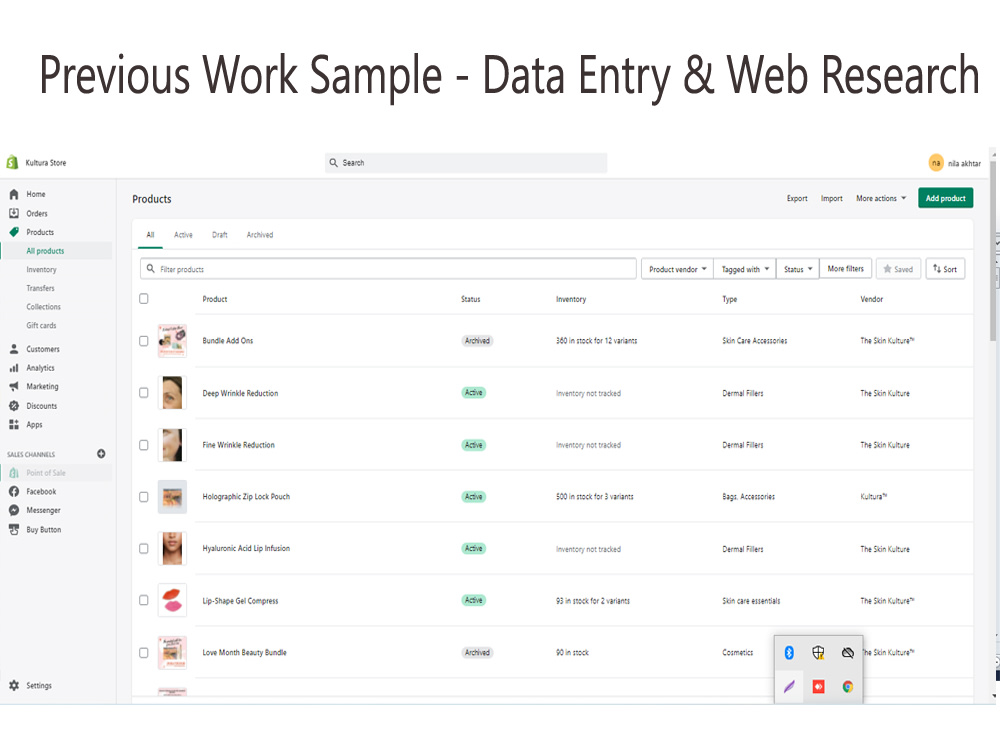1000x750 pixels.
Task: Click the More filters button
Action: (x=846, y=269)
